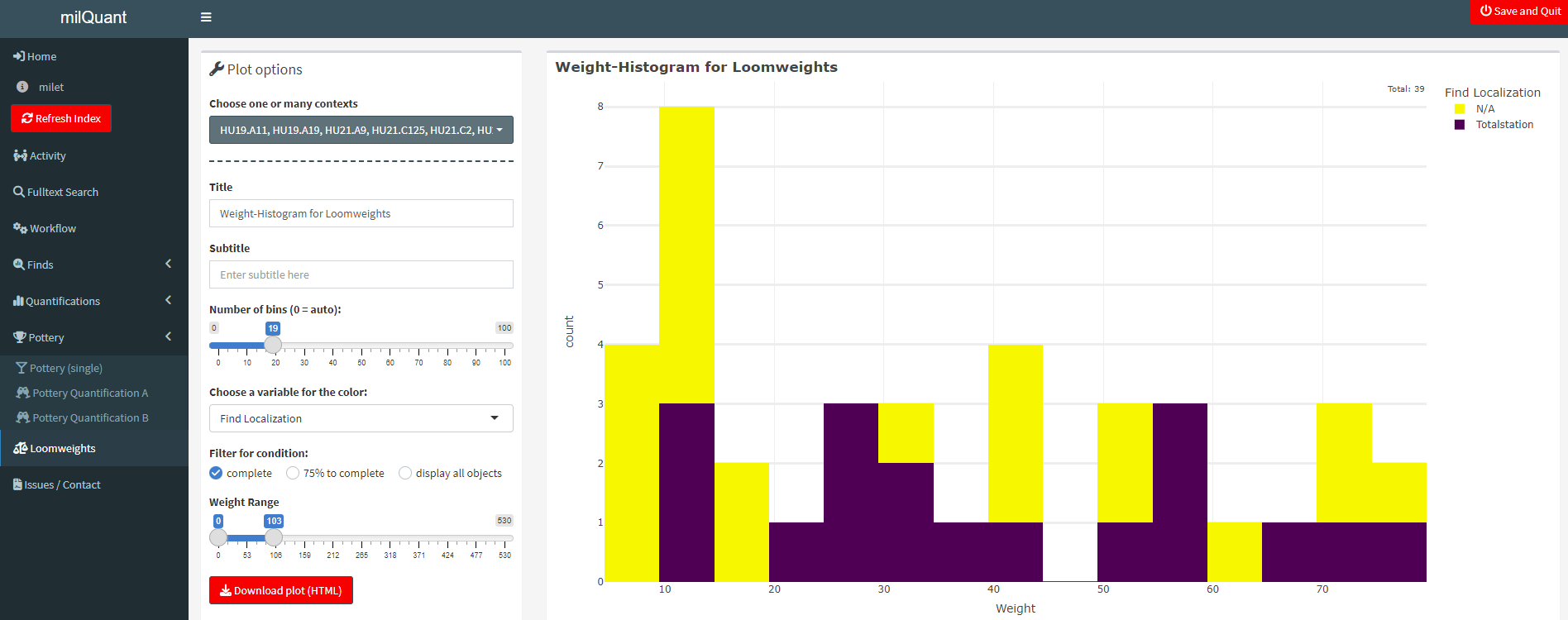Click the Quantifications bar chart icon

pos(18,301)
